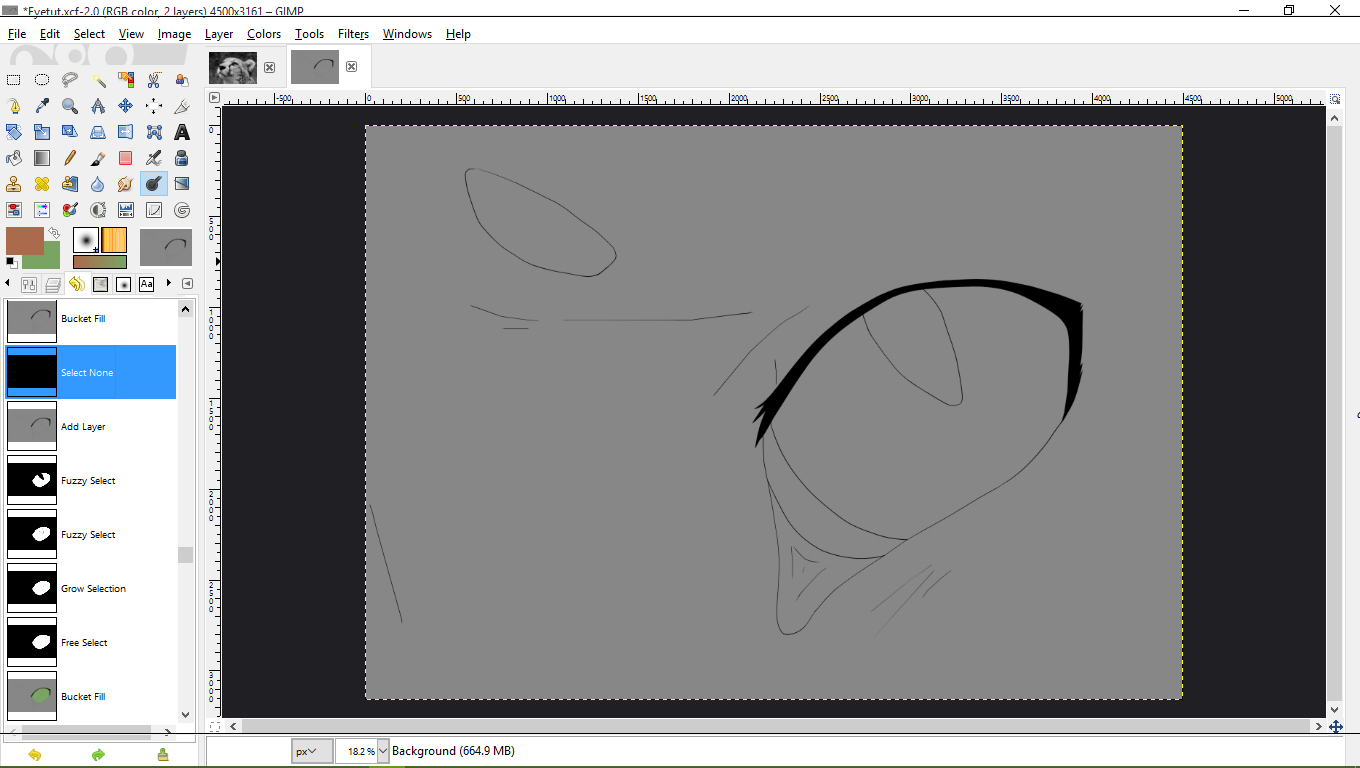The image size is (1360, 768).
Task: Select the Move tool
Action: pyautogui.click(x=126, y=106)
